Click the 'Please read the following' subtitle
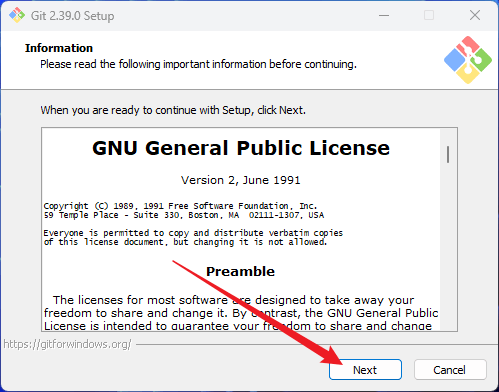499x392 pixels. pos(198,64)
